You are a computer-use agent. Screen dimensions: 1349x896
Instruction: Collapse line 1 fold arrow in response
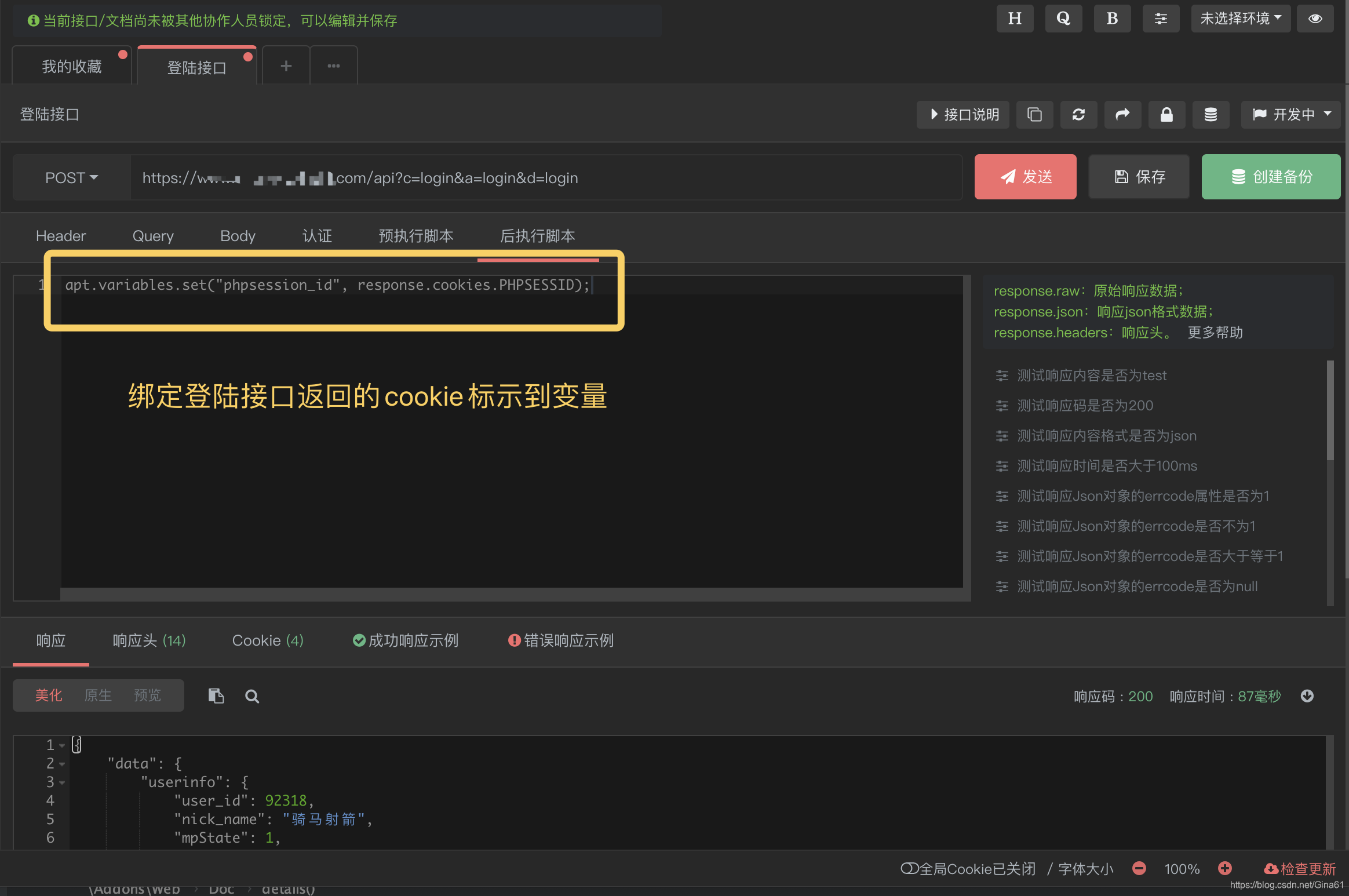[62, 745]
